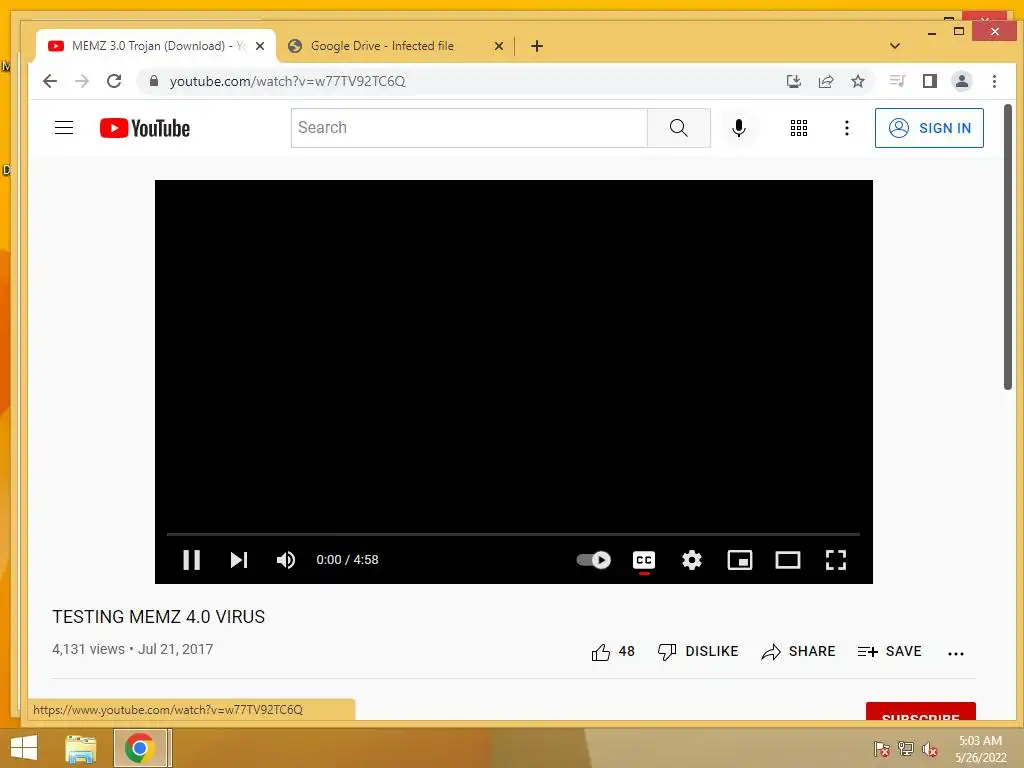Click the YouTube logo
Image resolution: width=1024 pixels, height=768 pixels.
145,128
